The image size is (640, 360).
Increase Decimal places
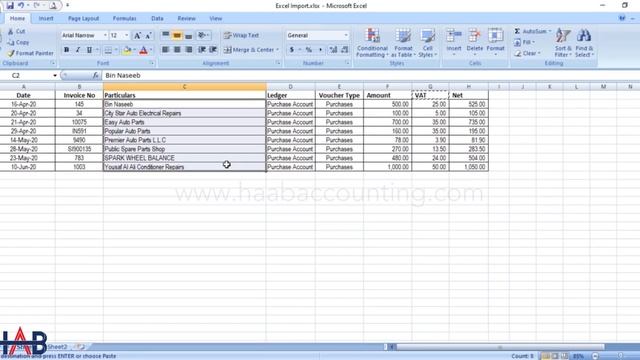click(x=333, y=50)
